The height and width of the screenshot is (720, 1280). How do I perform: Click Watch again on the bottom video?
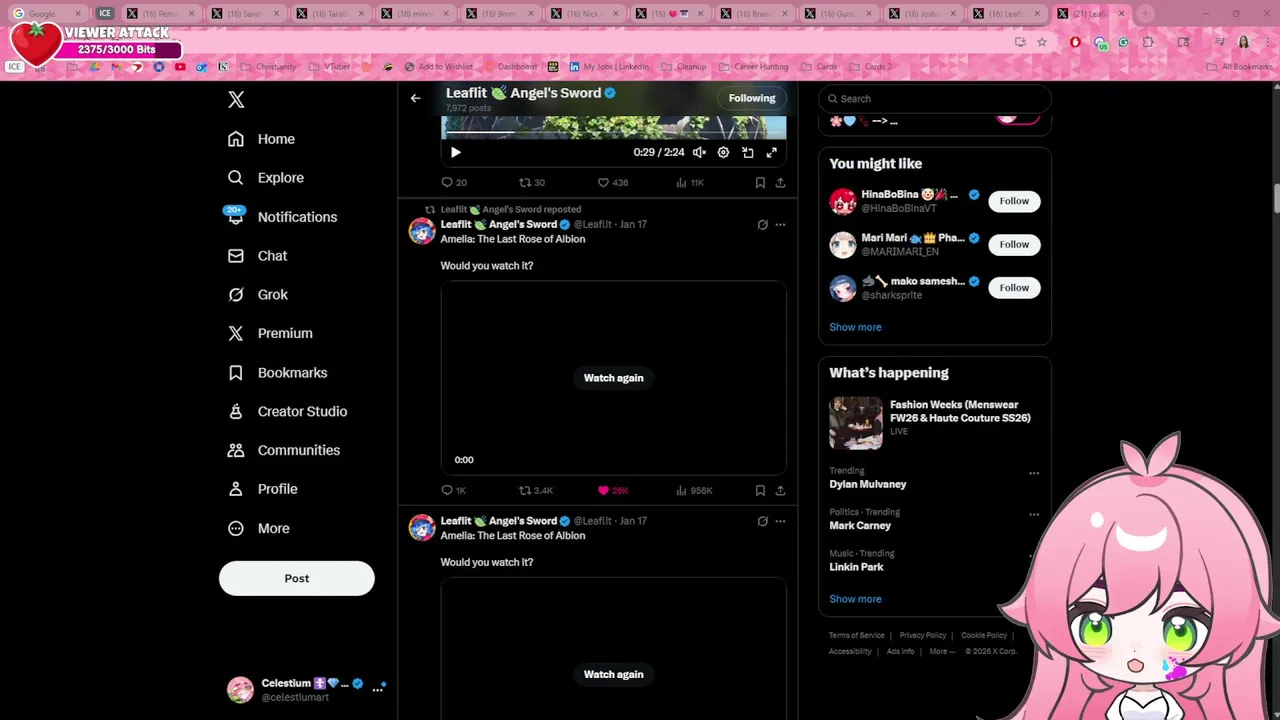(614, 674)
